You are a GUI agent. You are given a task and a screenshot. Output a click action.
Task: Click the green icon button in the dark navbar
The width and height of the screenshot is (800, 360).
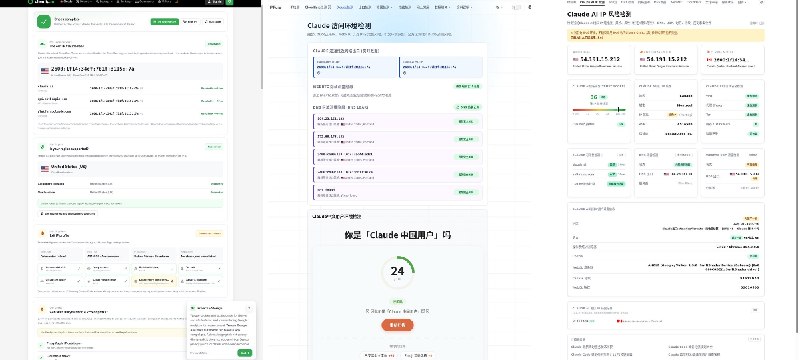(230, 2)
